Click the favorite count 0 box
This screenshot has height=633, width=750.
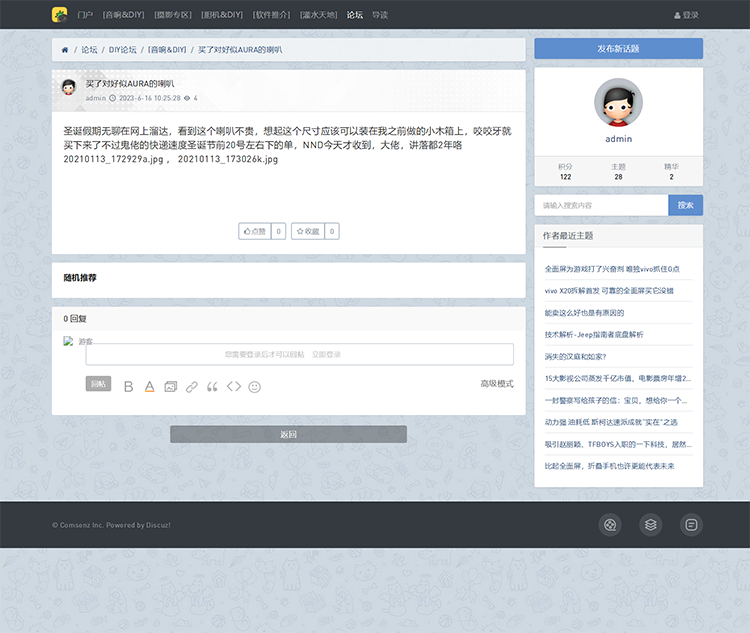point(332,232)
